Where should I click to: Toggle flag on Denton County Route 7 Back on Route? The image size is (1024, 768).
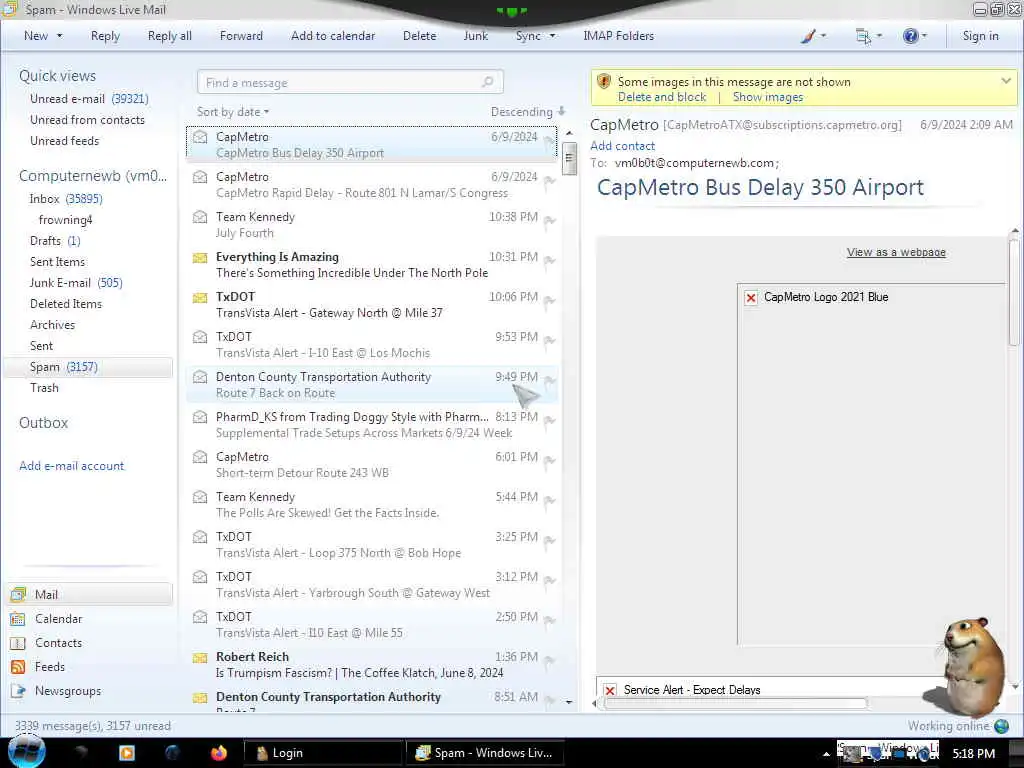click(550, 381)
